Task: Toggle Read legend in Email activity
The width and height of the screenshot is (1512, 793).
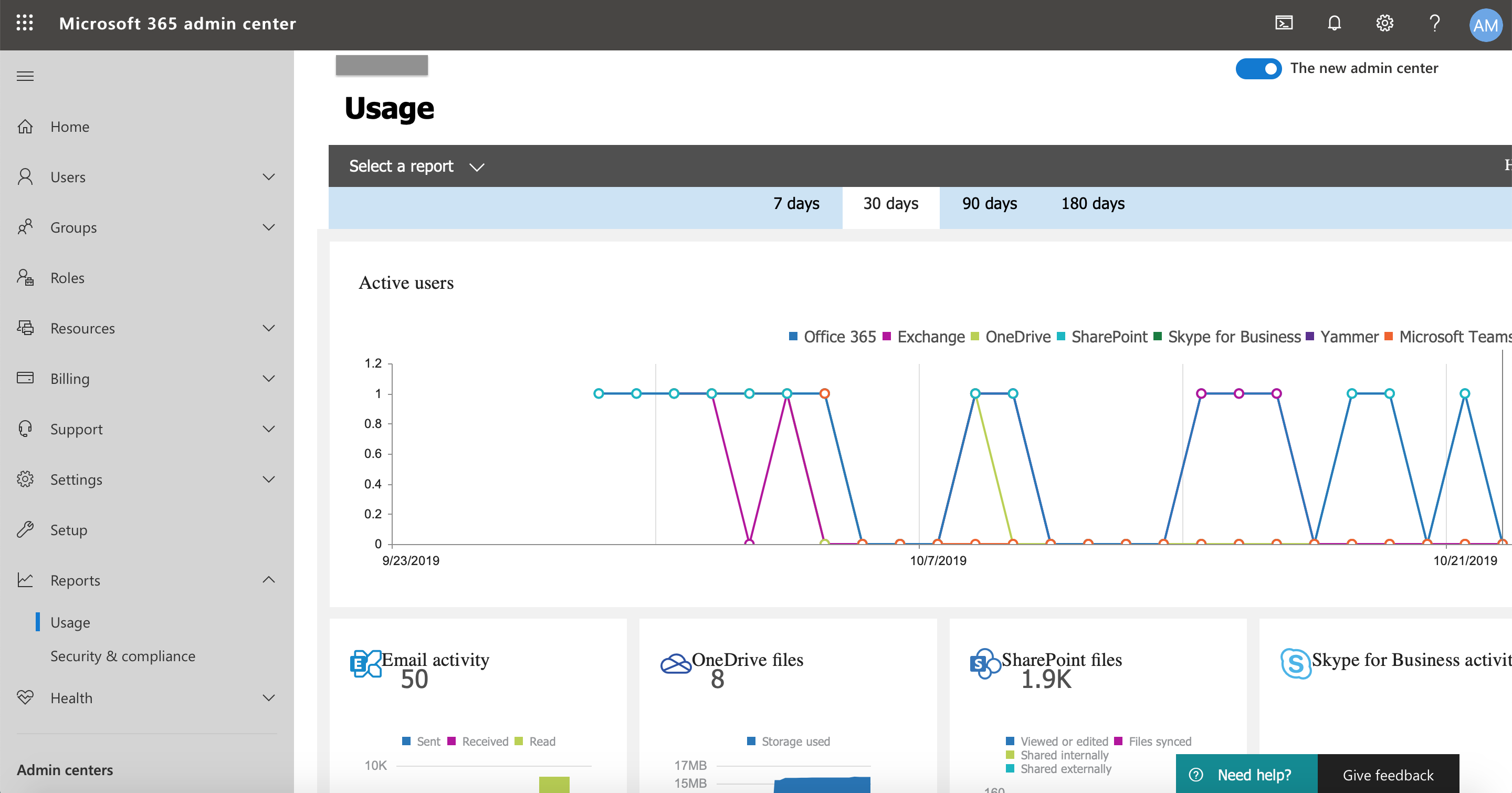Action: [x=535, y=742]
